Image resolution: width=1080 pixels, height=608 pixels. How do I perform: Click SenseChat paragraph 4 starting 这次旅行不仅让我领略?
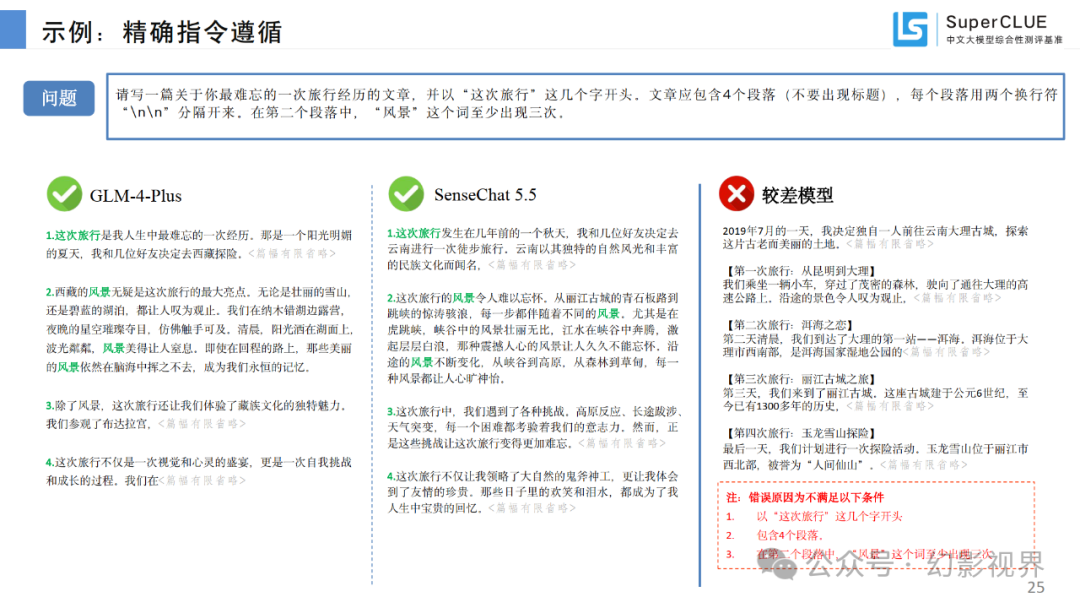click(x=532, y=492)
